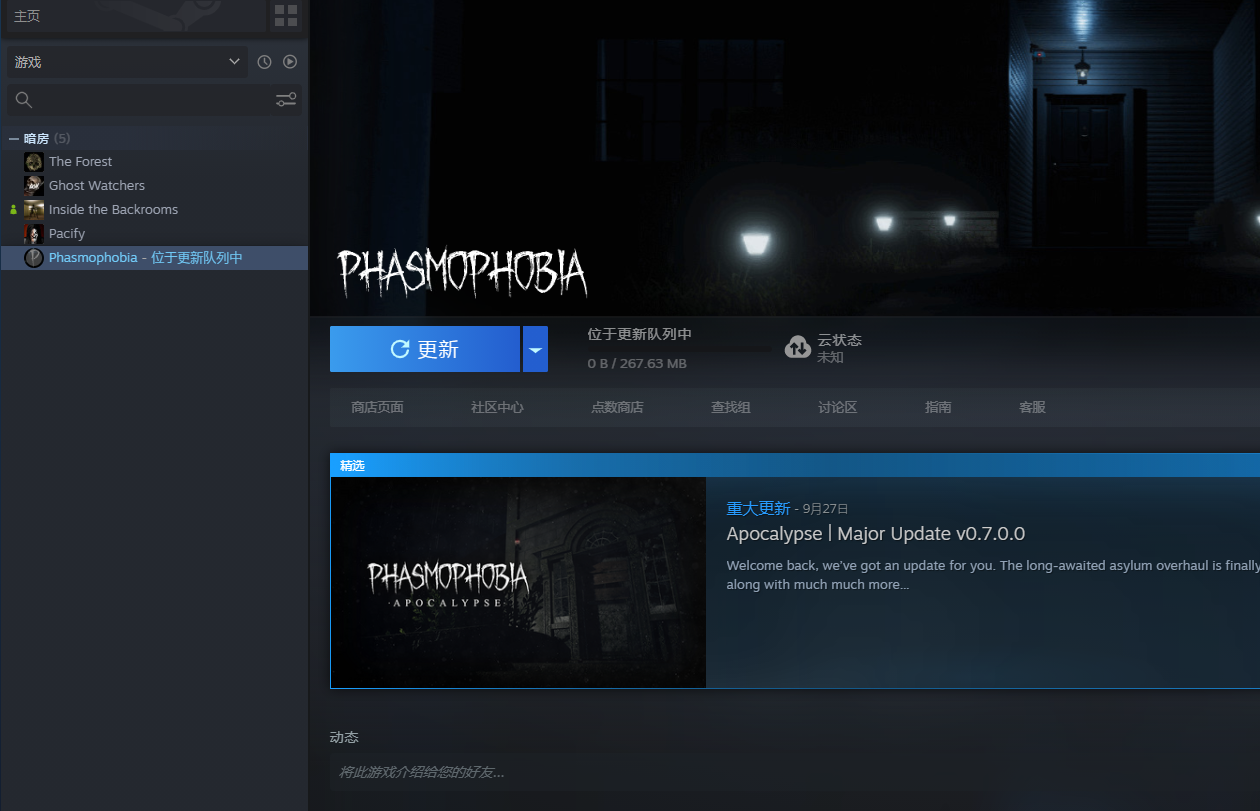Image resolution: width=1260 pixels, height=811 pixels.
Task: Open 社区中心 tab
Action: pyautogui.click(x=497, y=407)
